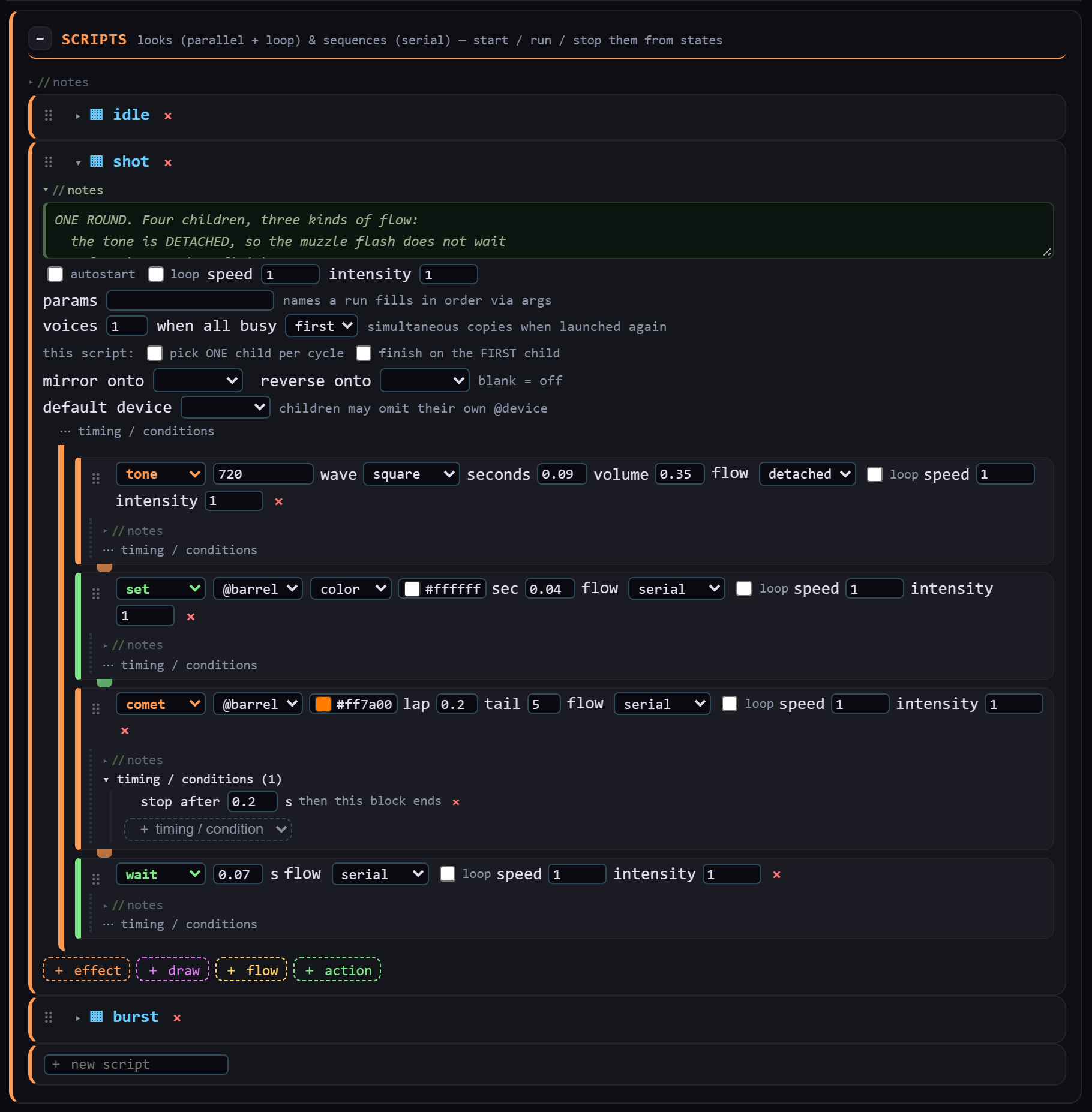Toggle the shot script loop checkbox
The height and width of the screenshot is (1112, 1092).
click(156, 274)
